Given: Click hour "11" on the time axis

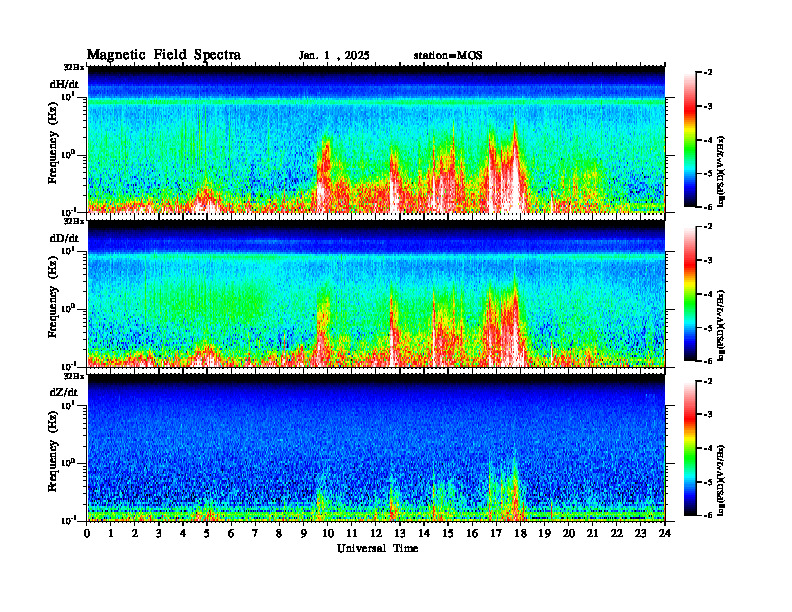Looking at the screenshot, I should (x=352, y=534).
